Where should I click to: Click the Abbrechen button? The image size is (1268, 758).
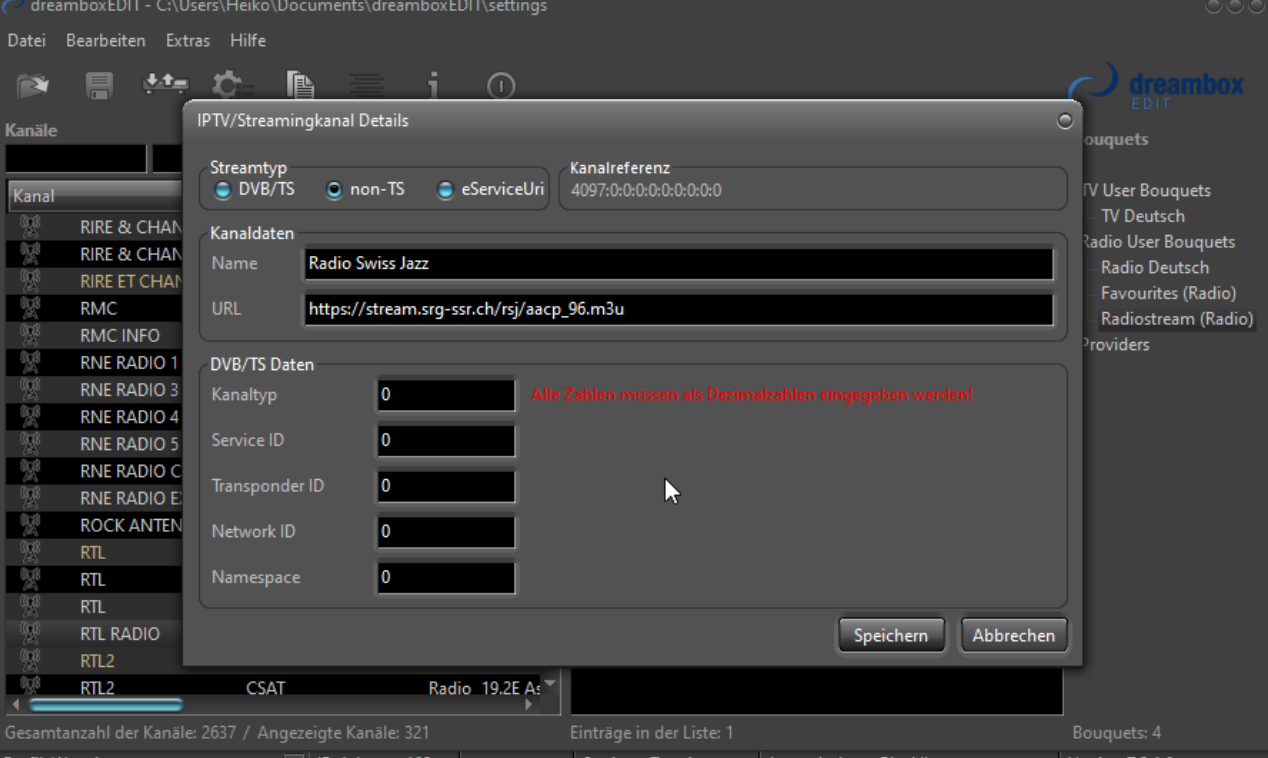tap(1013, 635)
